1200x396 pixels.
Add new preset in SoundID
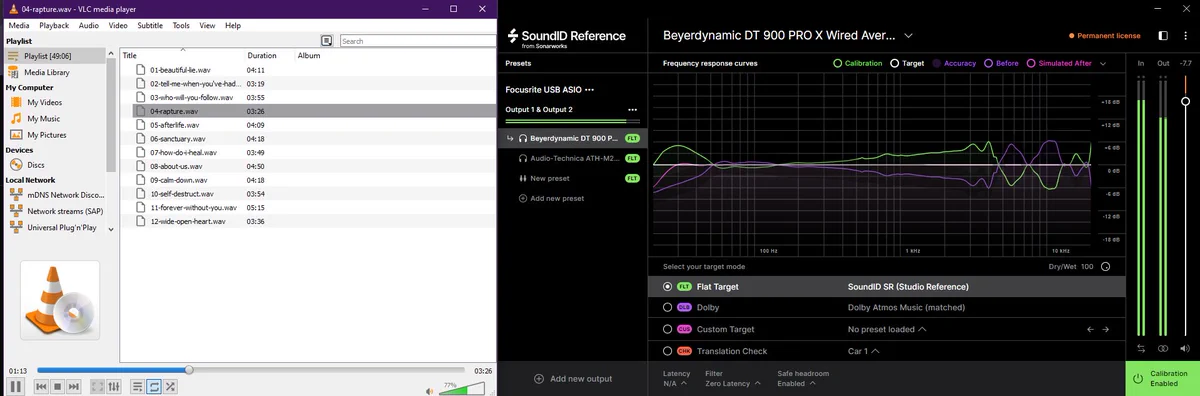[552, 198]
